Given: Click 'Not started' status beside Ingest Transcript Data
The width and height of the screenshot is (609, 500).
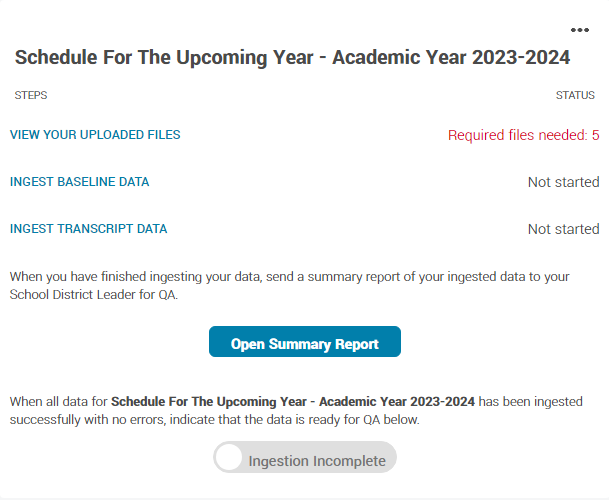Looking at the screenshot, I should click(563, 229).
